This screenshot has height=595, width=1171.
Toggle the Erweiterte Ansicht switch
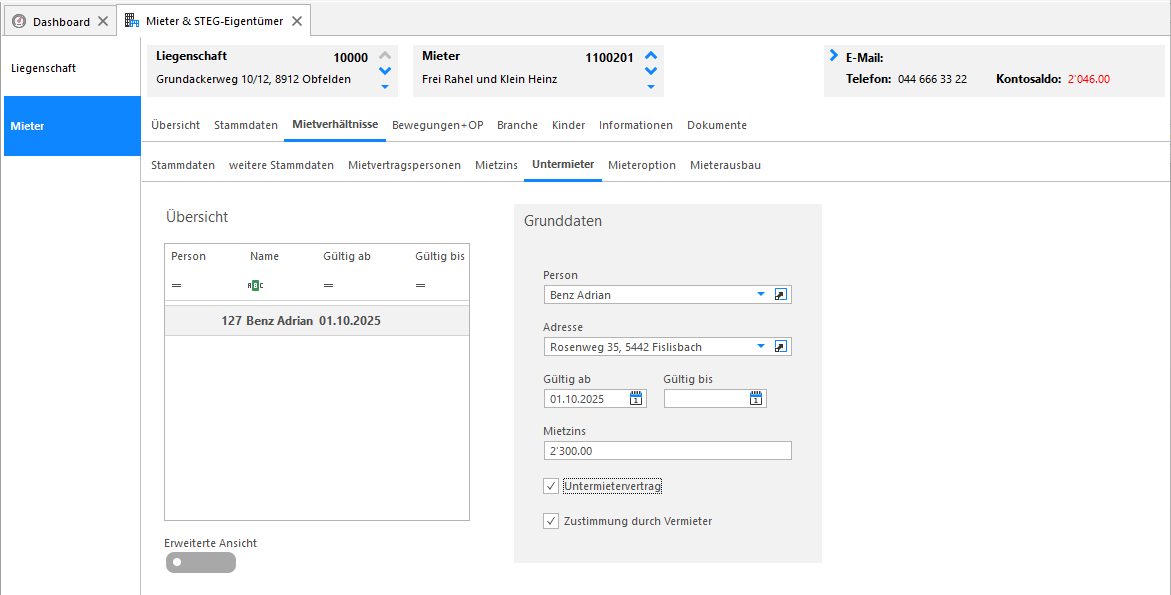pyautogui.click(x=201, y=562)
